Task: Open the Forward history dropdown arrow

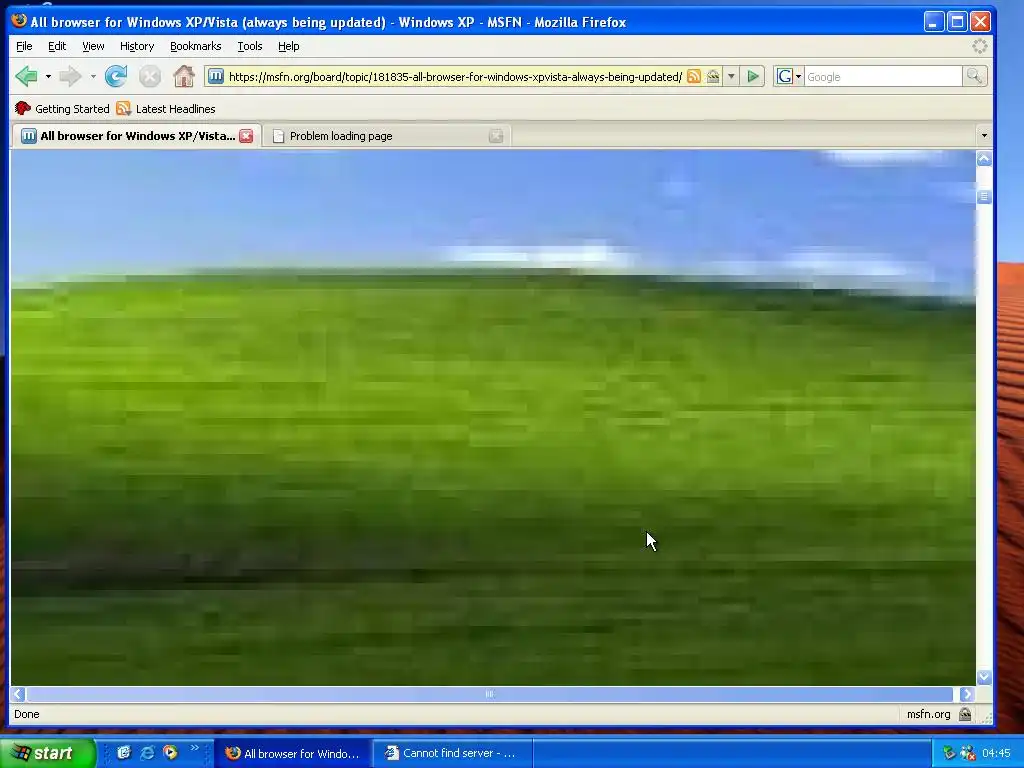Action: point(93,76)
